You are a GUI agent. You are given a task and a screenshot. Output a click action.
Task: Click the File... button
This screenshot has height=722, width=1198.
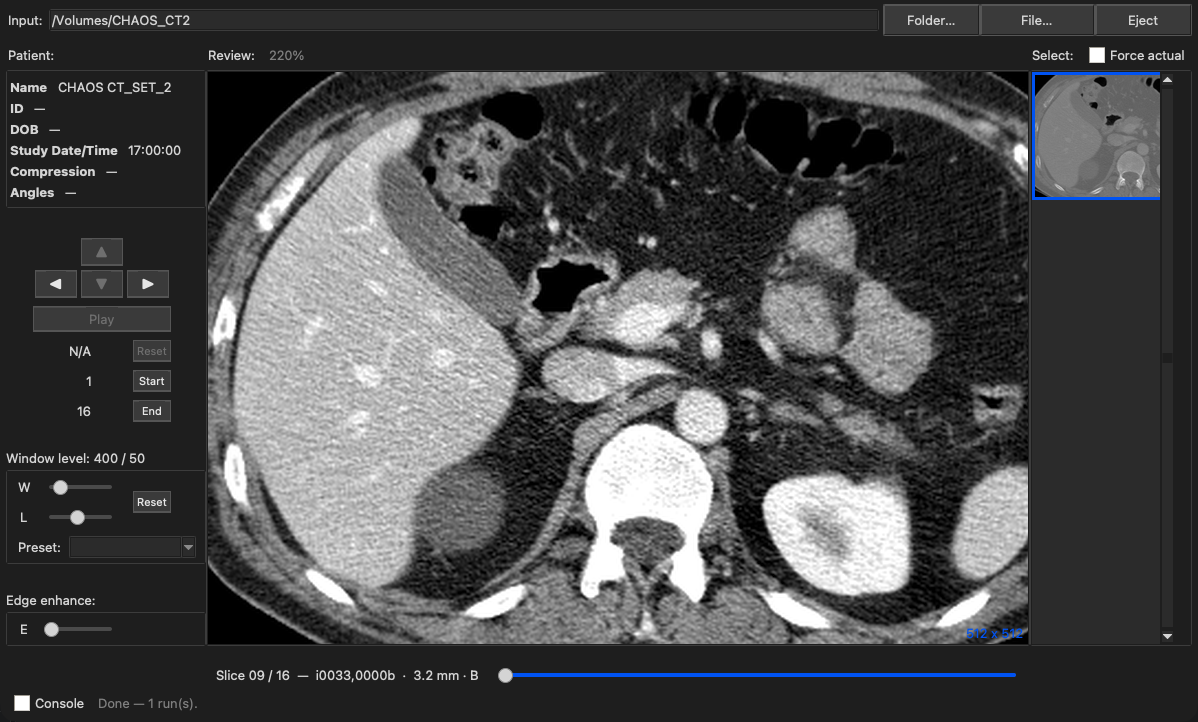1036,21
